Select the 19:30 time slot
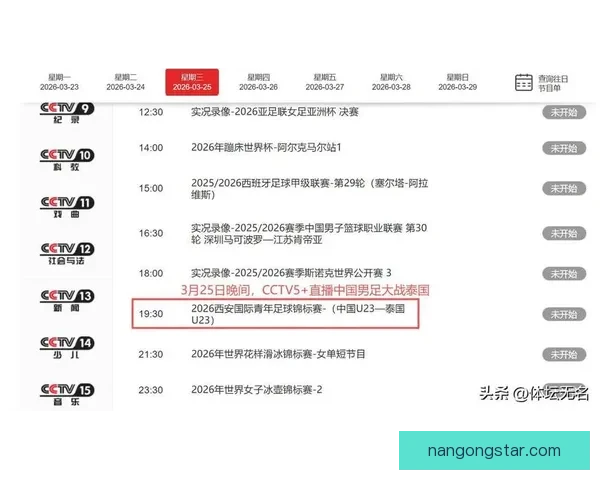Image resolution: width=600 pixels, height=480 pixels. click(x=151, y=314)
